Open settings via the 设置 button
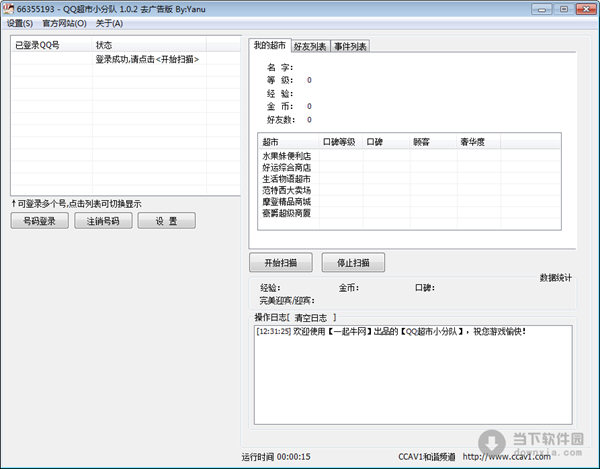 [x=166, y=221]
